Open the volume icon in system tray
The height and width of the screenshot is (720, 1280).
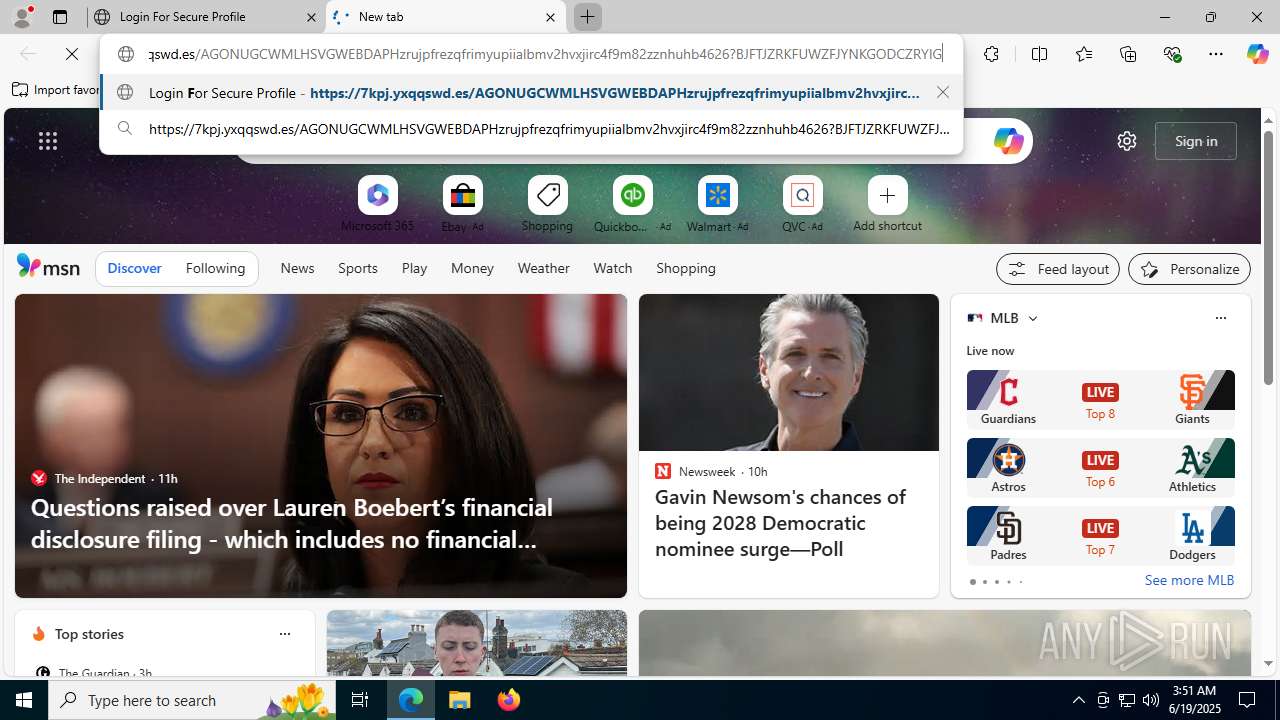pyautogui.click(x=1151, y=700)
